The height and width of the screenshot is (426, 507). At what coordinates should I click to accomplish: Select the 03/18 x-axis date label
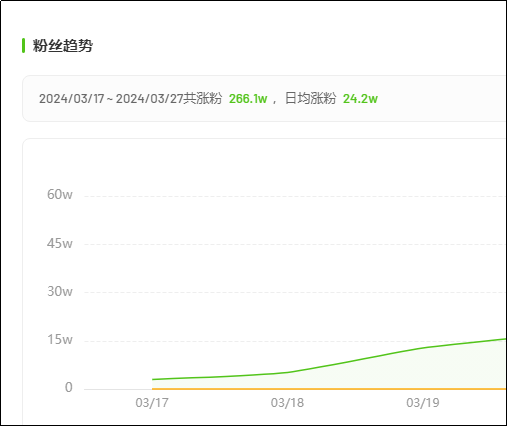[287, 403]
